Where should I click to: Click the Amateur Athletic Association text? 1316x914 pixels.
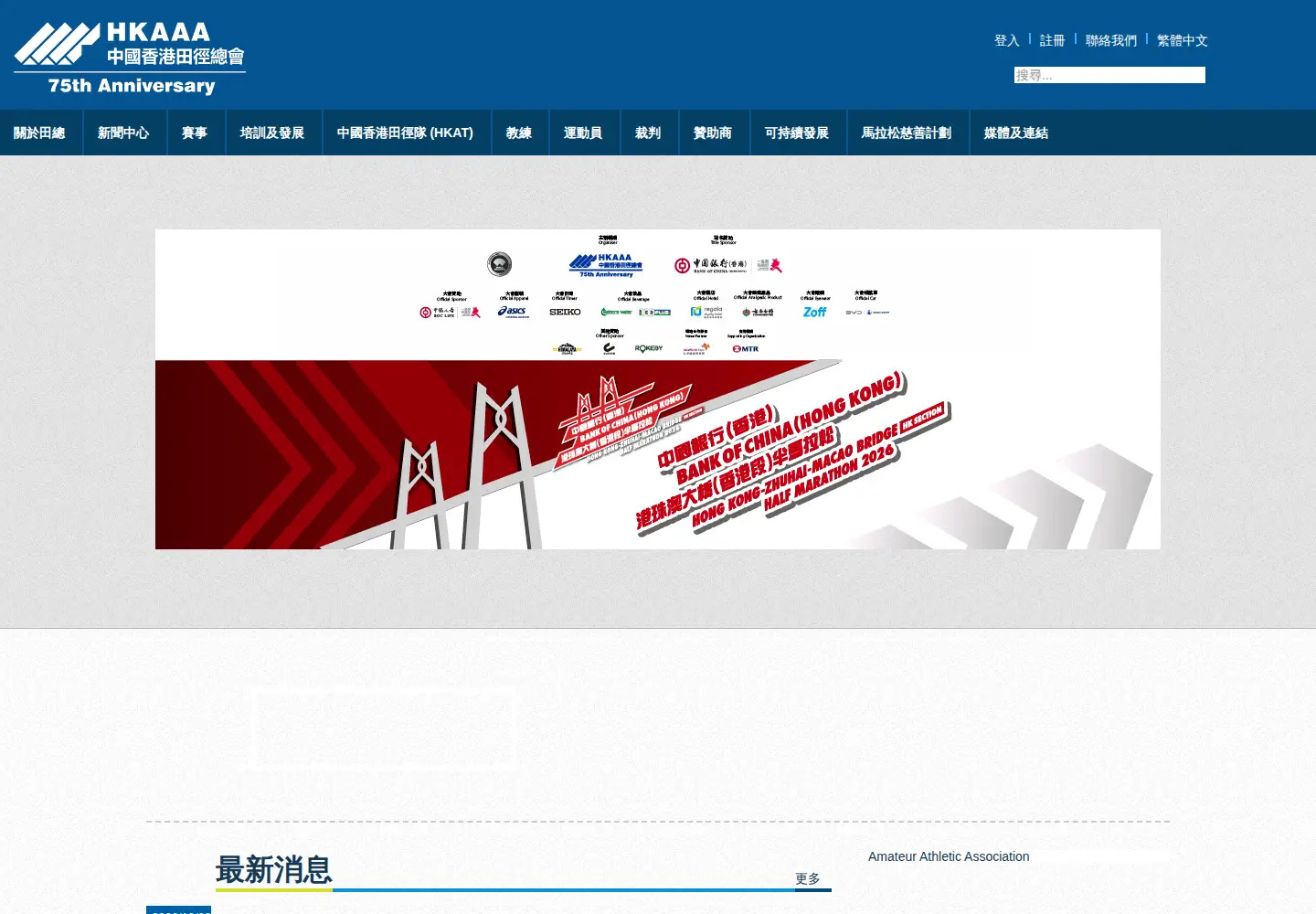pos(949,856)
